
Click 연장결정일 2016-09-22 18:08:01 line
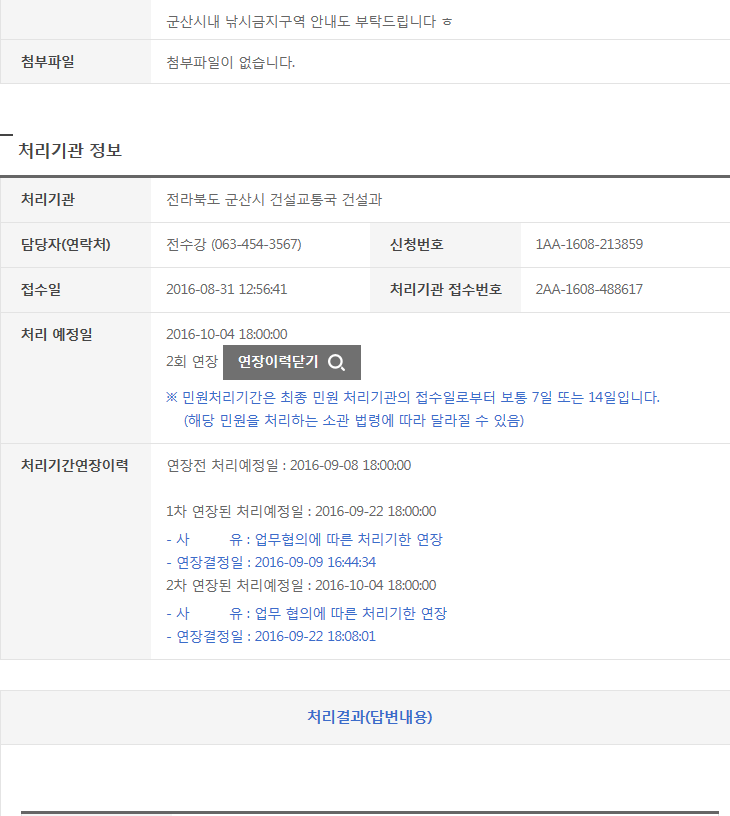270,636
